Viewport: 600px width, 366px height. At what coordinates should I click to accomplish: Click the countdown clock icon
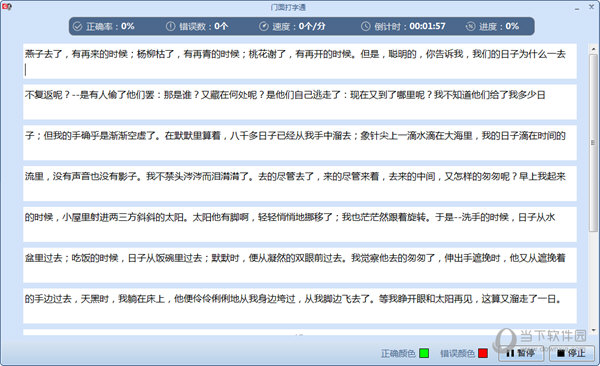[x=365, y=26]
